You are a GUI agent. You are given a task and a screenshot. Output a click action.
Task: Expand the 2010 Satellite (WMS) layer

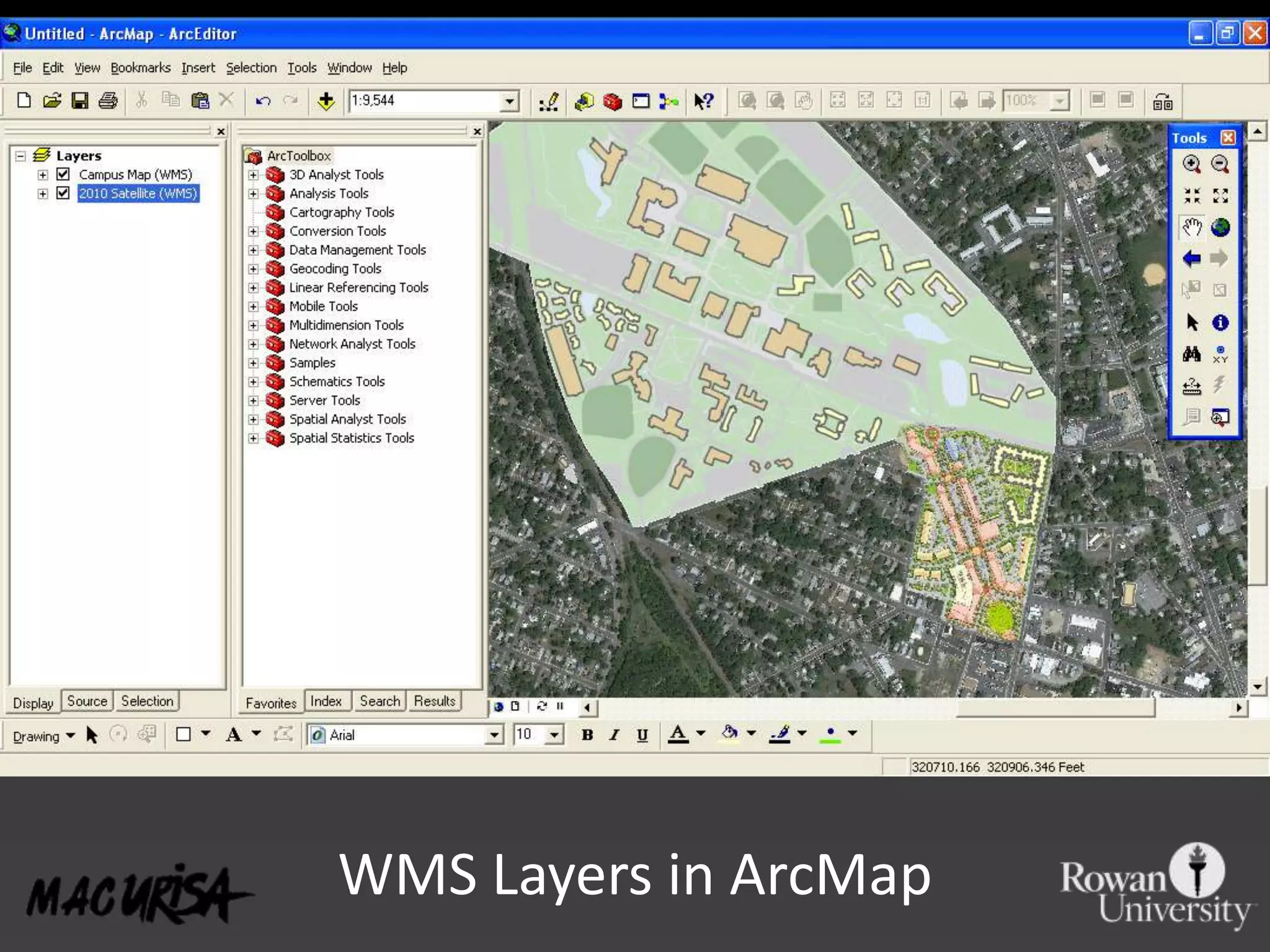click(43, 193)
